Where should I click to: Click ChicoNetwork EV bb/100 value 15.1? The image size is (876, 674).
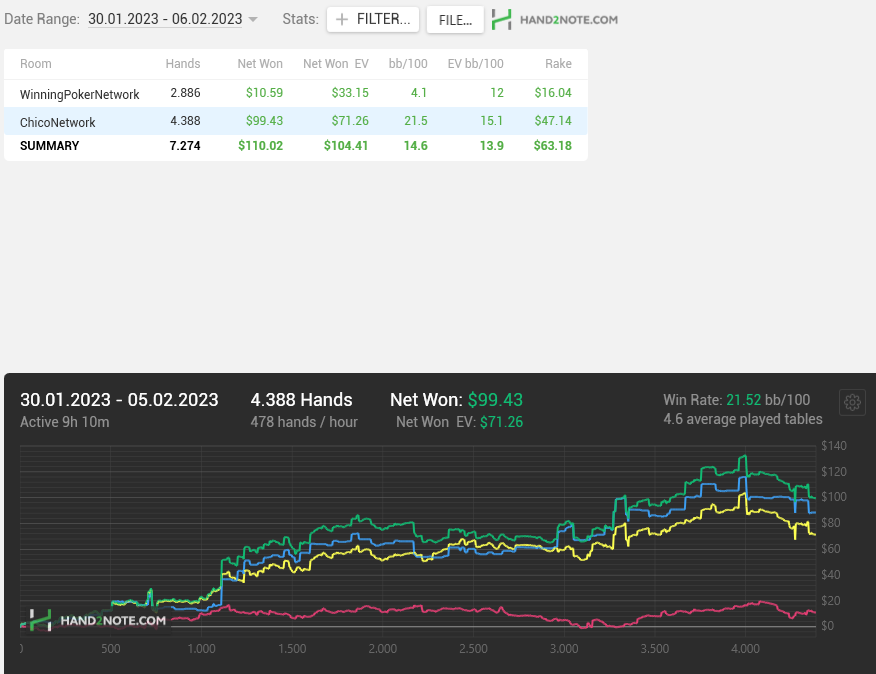492,121
